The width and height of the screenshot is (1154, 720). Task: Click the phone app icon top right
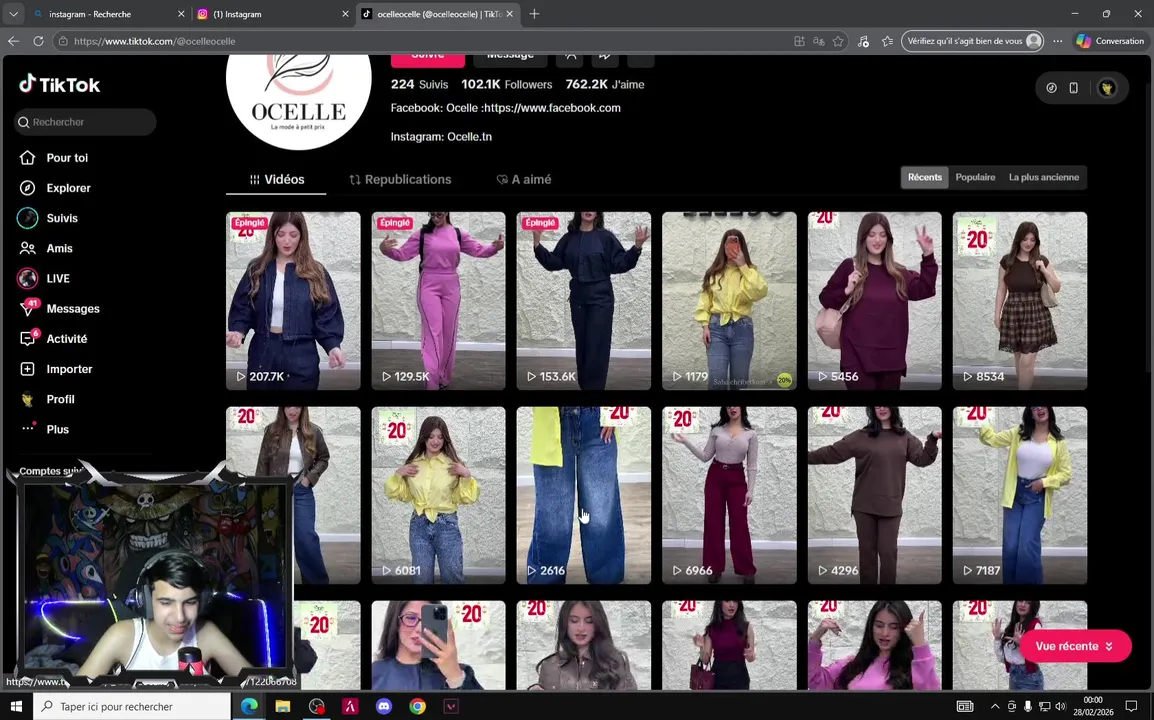[1074, 88]
